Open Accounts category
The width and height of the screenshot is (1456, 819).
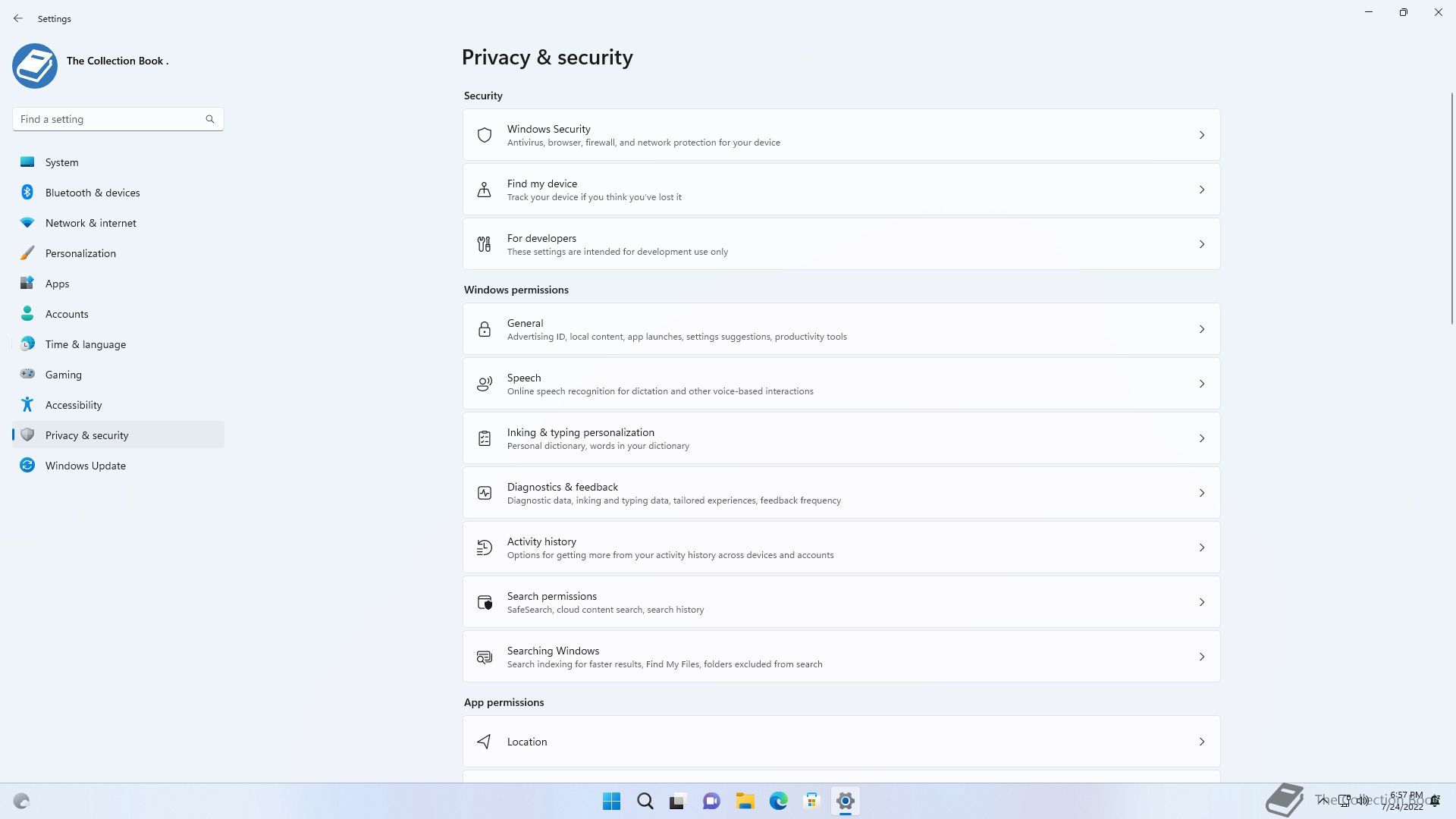pos(118,314)
